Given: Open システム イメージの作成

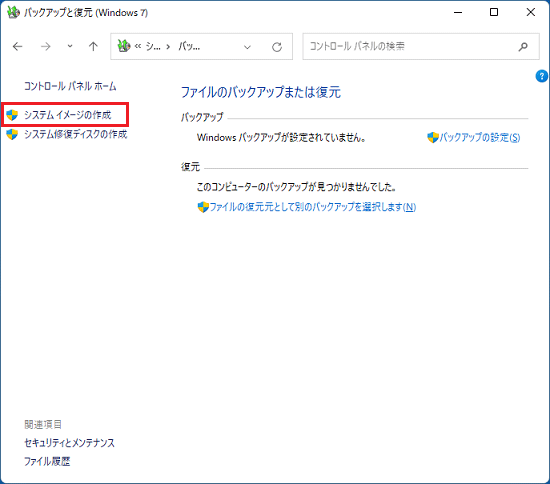Looking at the screenshot, I should click(67, 115).
